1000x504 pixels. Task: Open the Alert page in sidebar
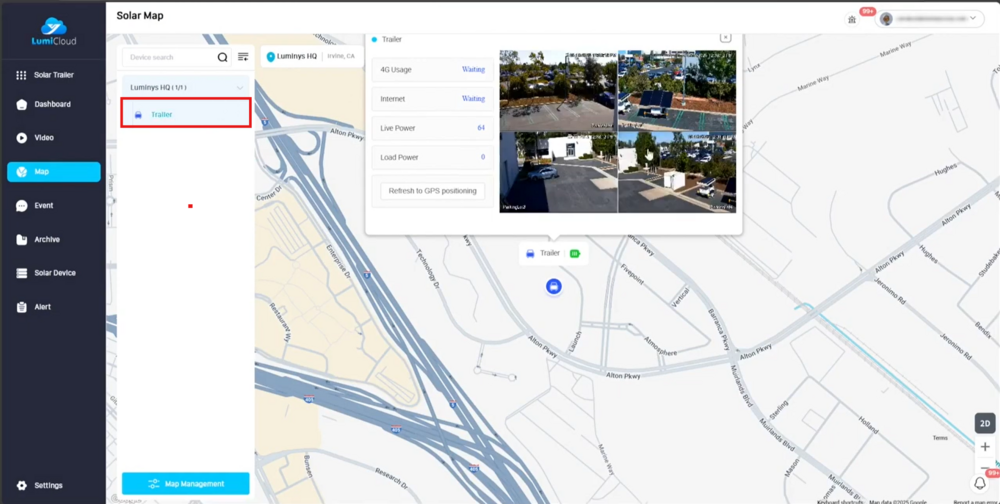pyautogui.click(x=42, y=307)
